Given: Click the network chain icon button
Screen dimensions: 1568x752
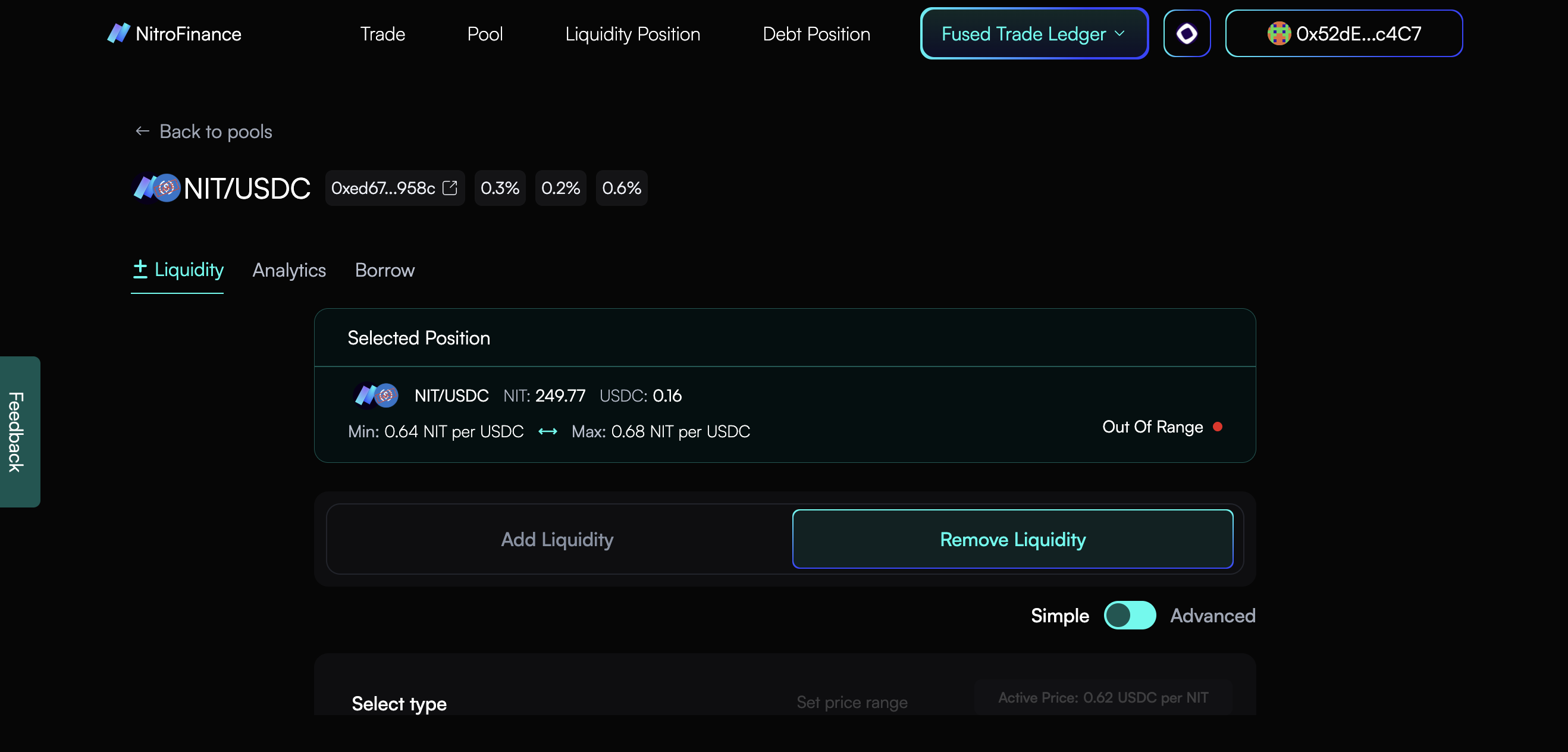Looking at the screenshot, I should (1186, 33).
